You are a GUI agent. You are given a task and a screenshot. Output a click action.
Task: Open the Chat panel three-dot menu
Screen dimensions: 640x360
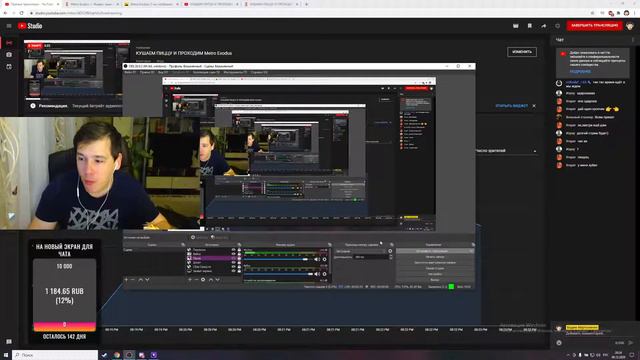click(x=633, y=40)
